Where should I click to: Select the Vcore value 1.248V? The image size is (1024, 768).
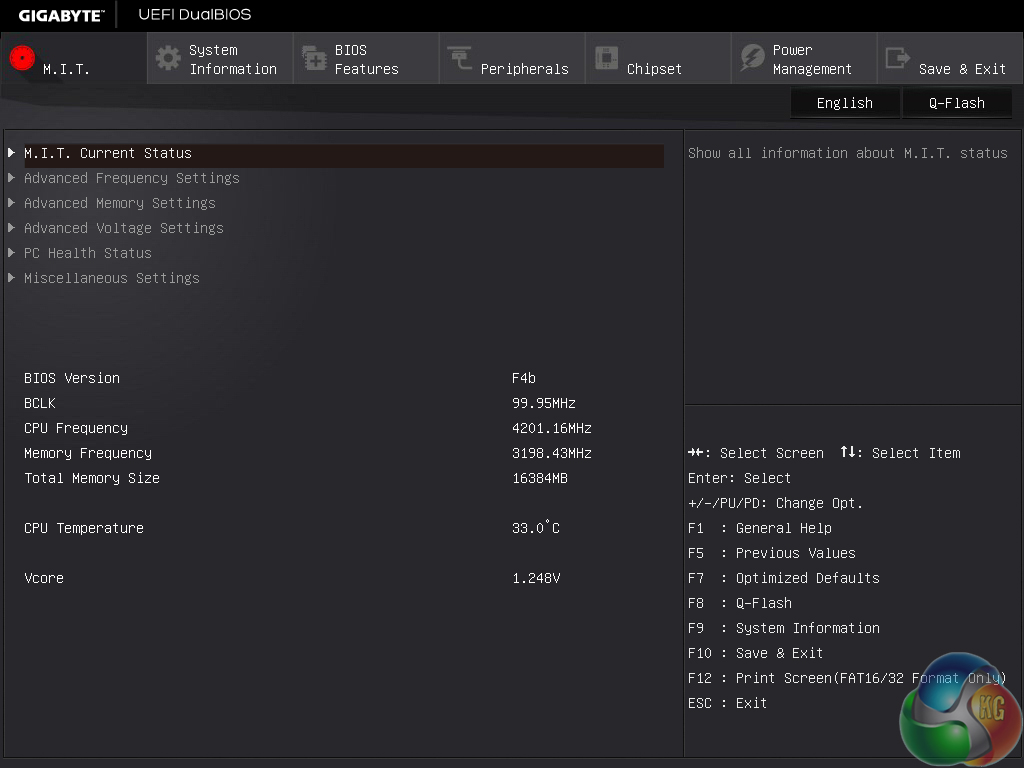(536, 578)
